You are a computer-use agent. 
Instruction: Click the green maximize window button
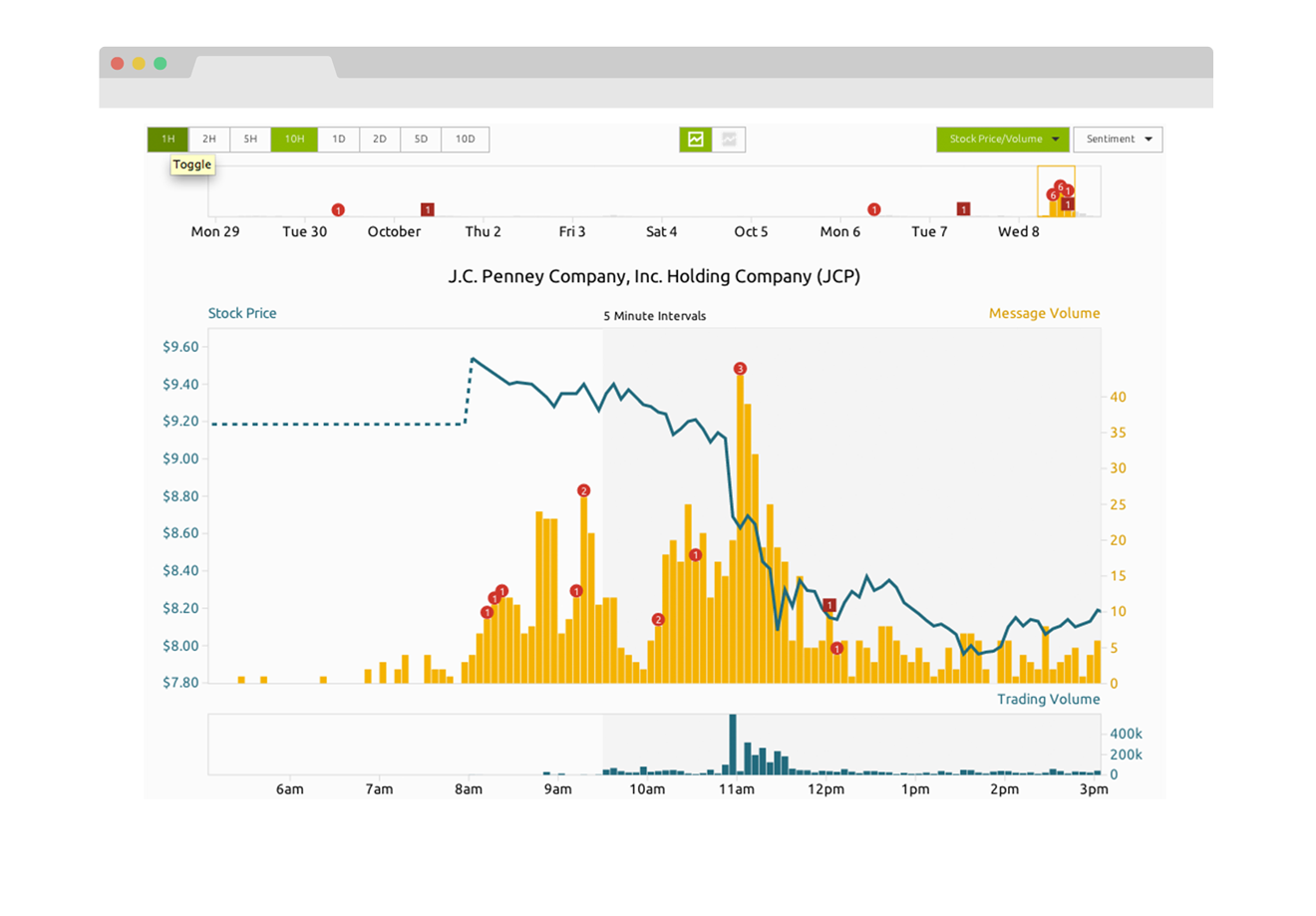coord(160,63)
